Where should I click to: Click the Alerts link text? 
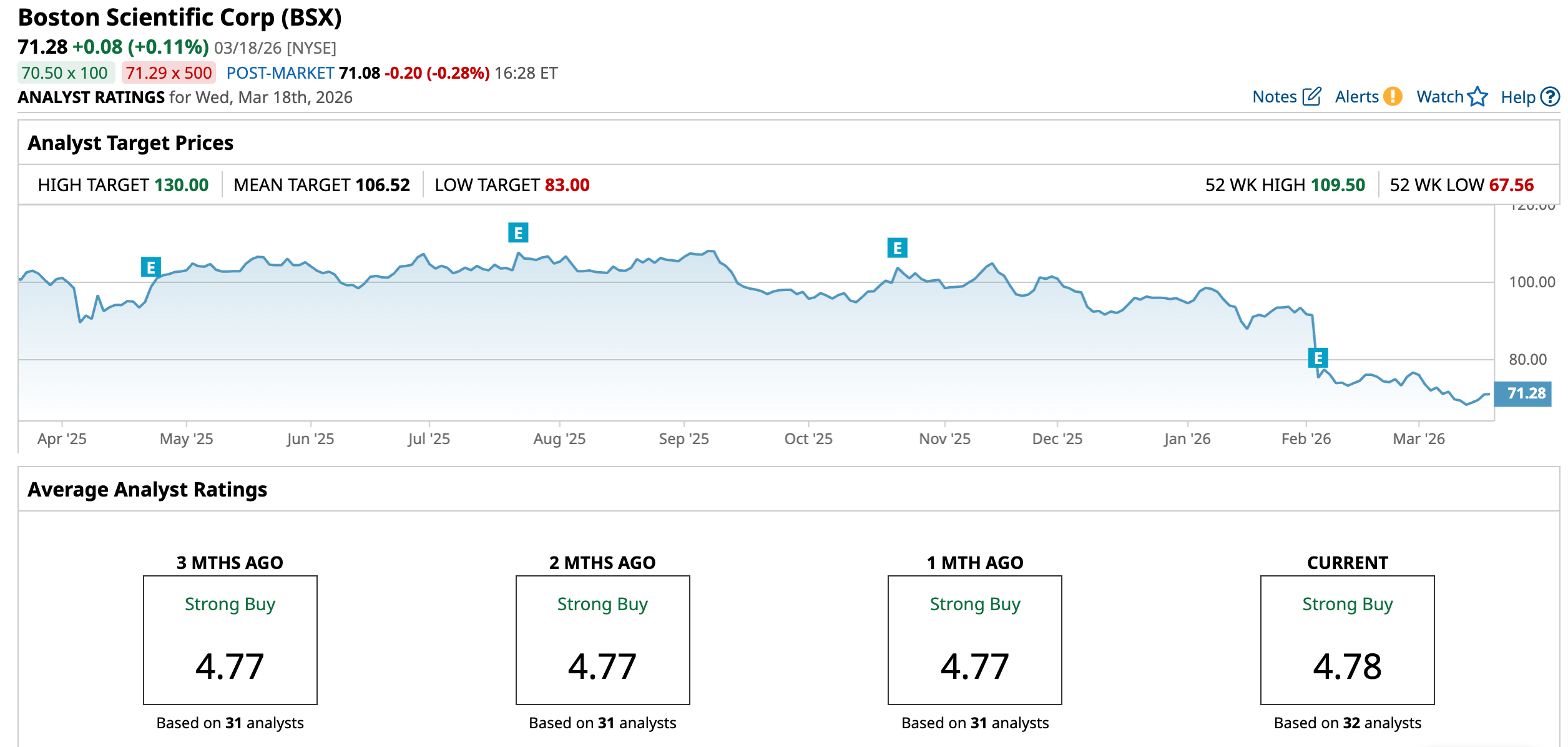[1356, 97]
